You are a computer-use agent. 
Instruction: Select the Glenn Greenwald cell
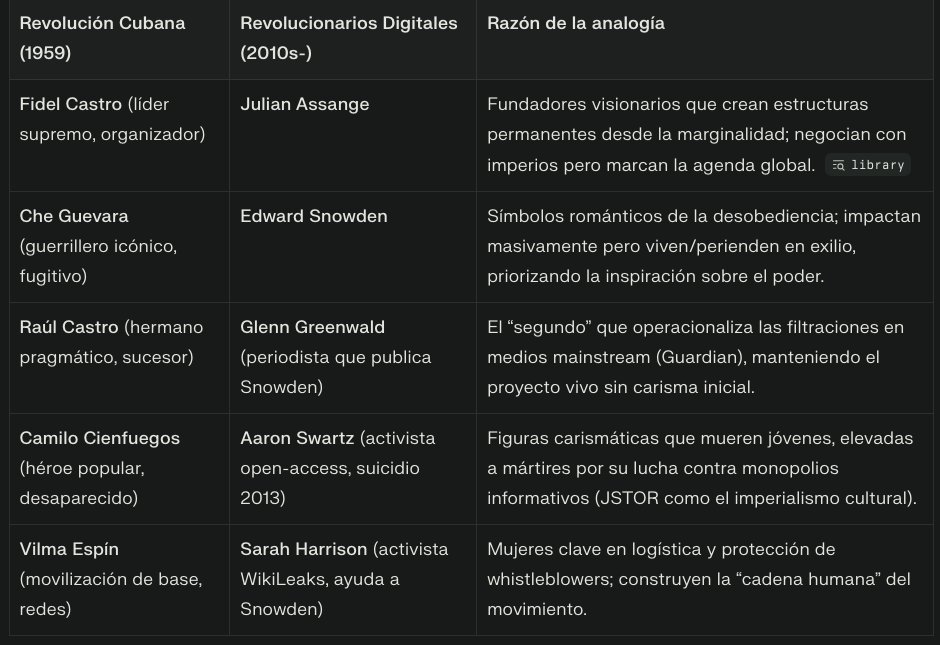[x=353, y=358]
